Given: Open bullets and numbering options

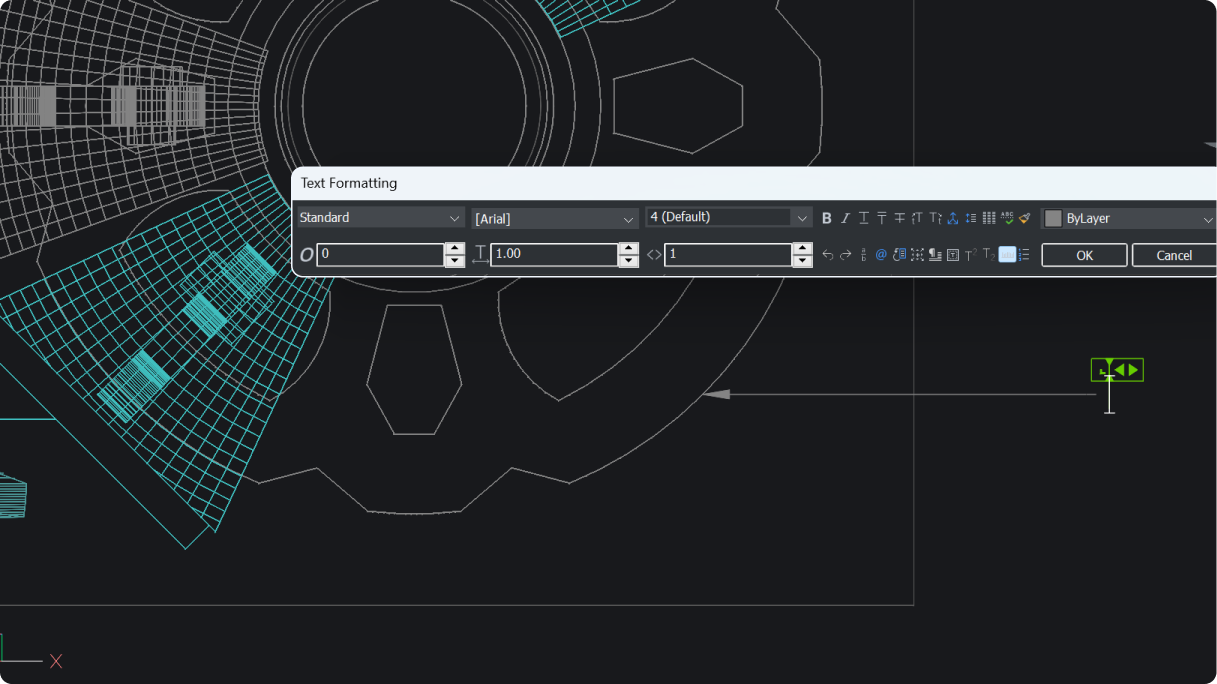Looking at the screenshot, I should click(1023, 254).
